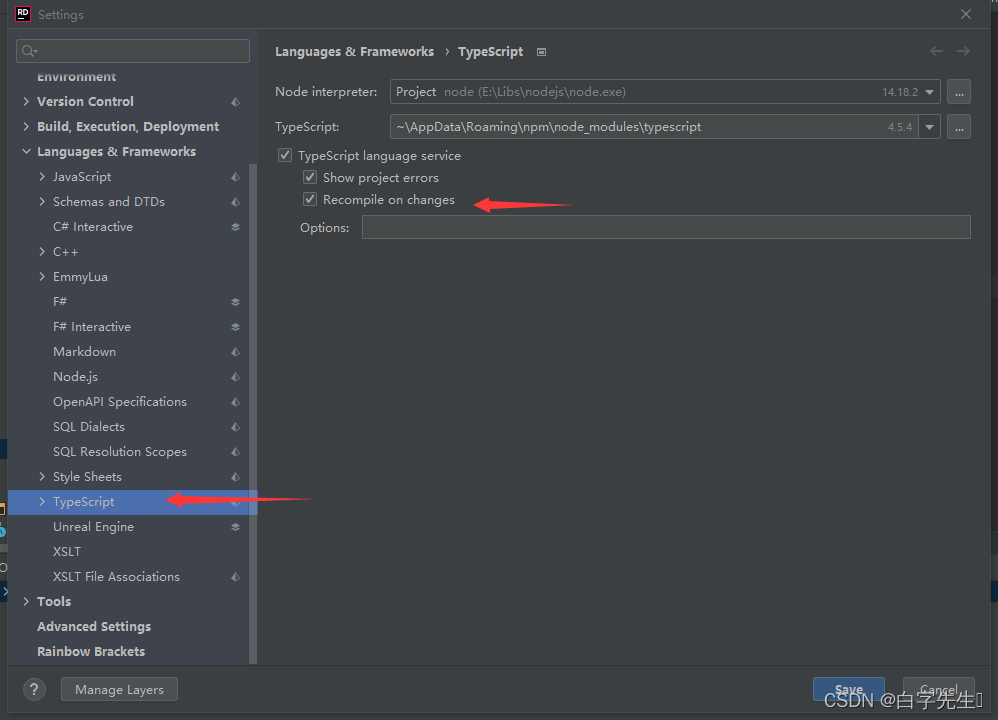The width and height of the screenshot is (998, 720).
Task: Collapse the Languages & Frameworks section
Action: [x=26, y=152]
